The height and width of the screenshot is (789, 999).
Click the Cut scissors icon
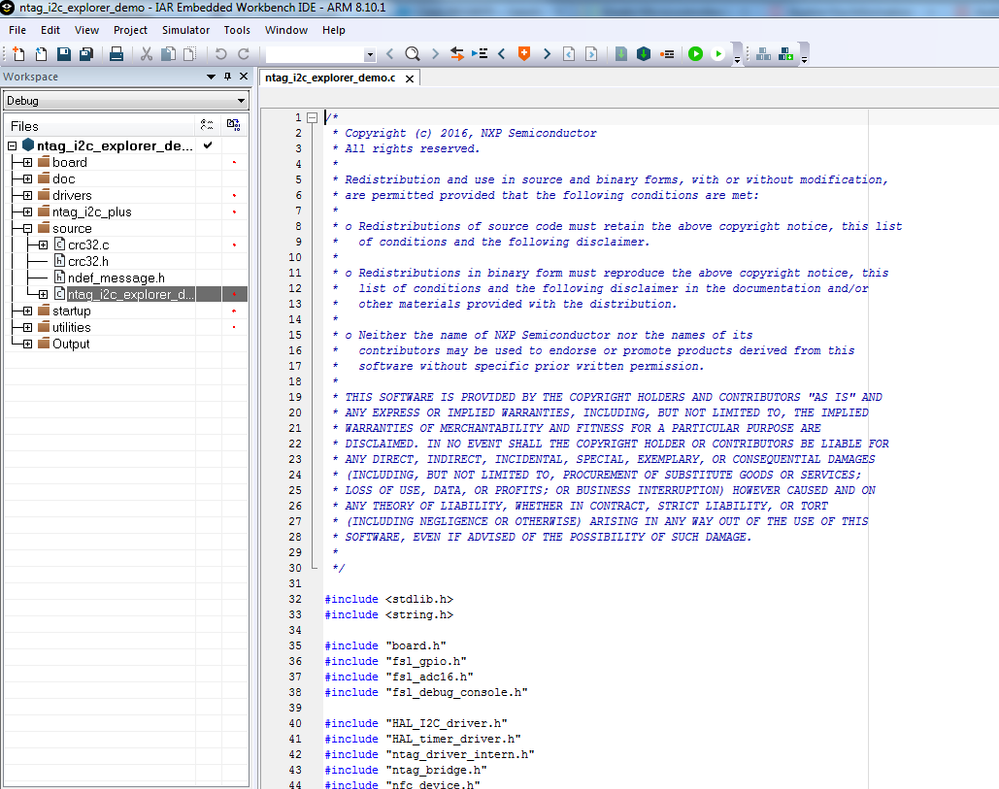pos(147,54)
